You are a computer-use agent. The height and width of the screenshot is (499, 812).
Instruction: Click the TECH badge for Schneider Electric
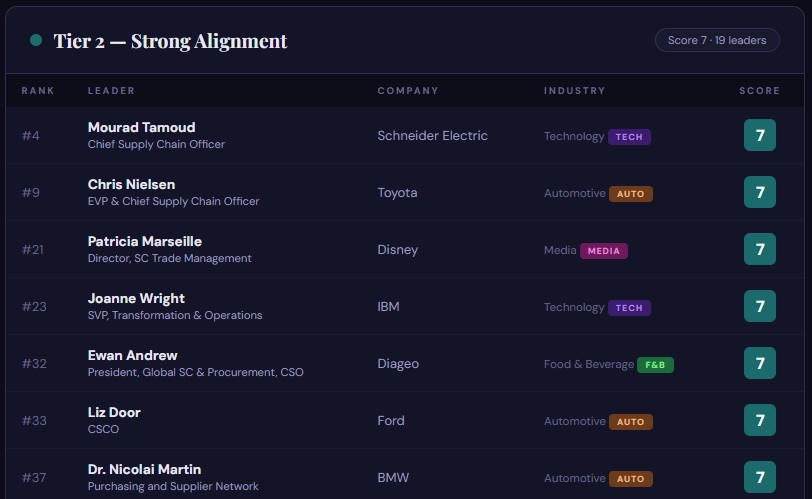pyautogui.click(x=629, y=137)
